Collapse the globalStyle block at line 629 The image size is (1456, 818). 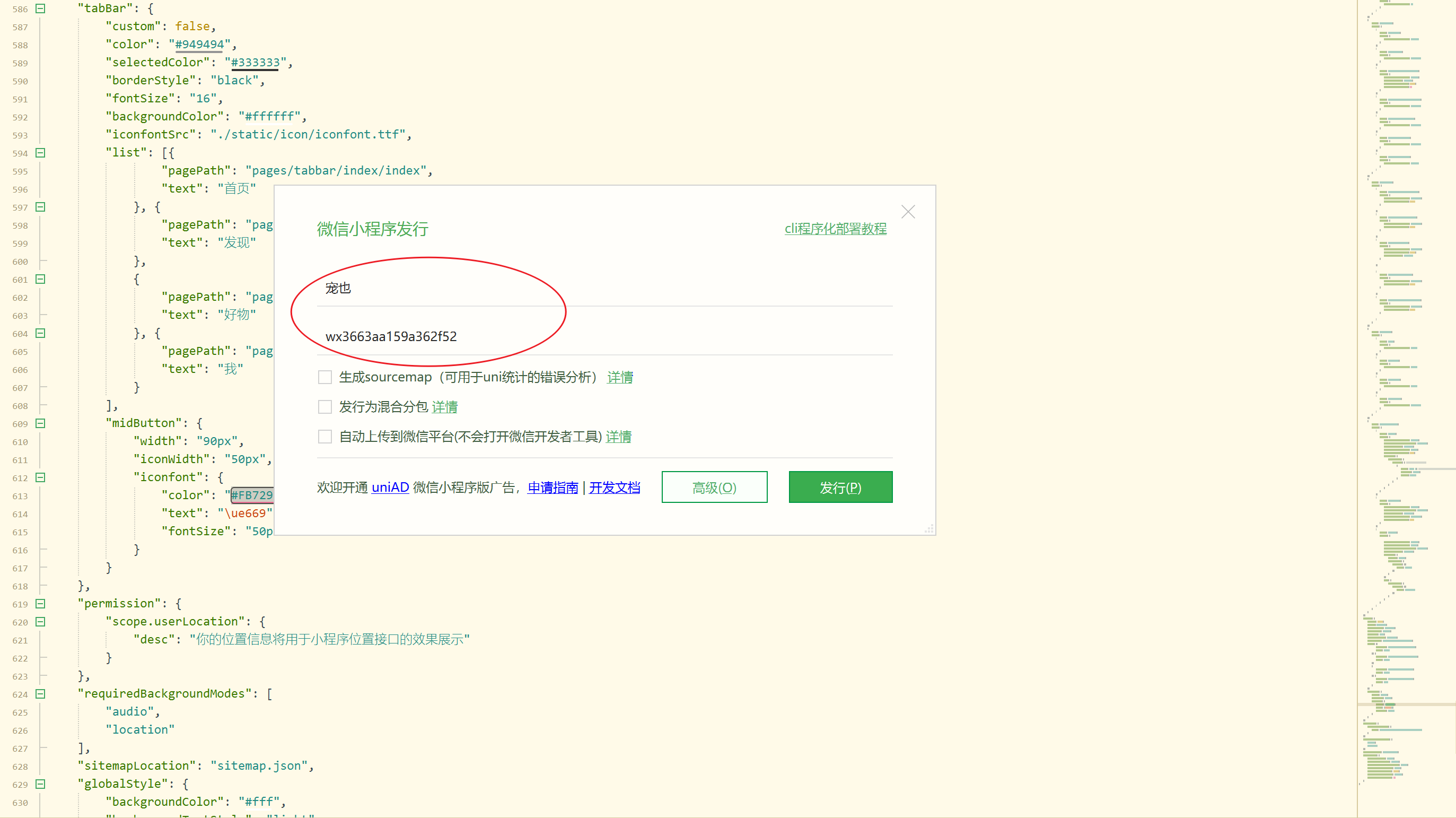pos(40,784)
